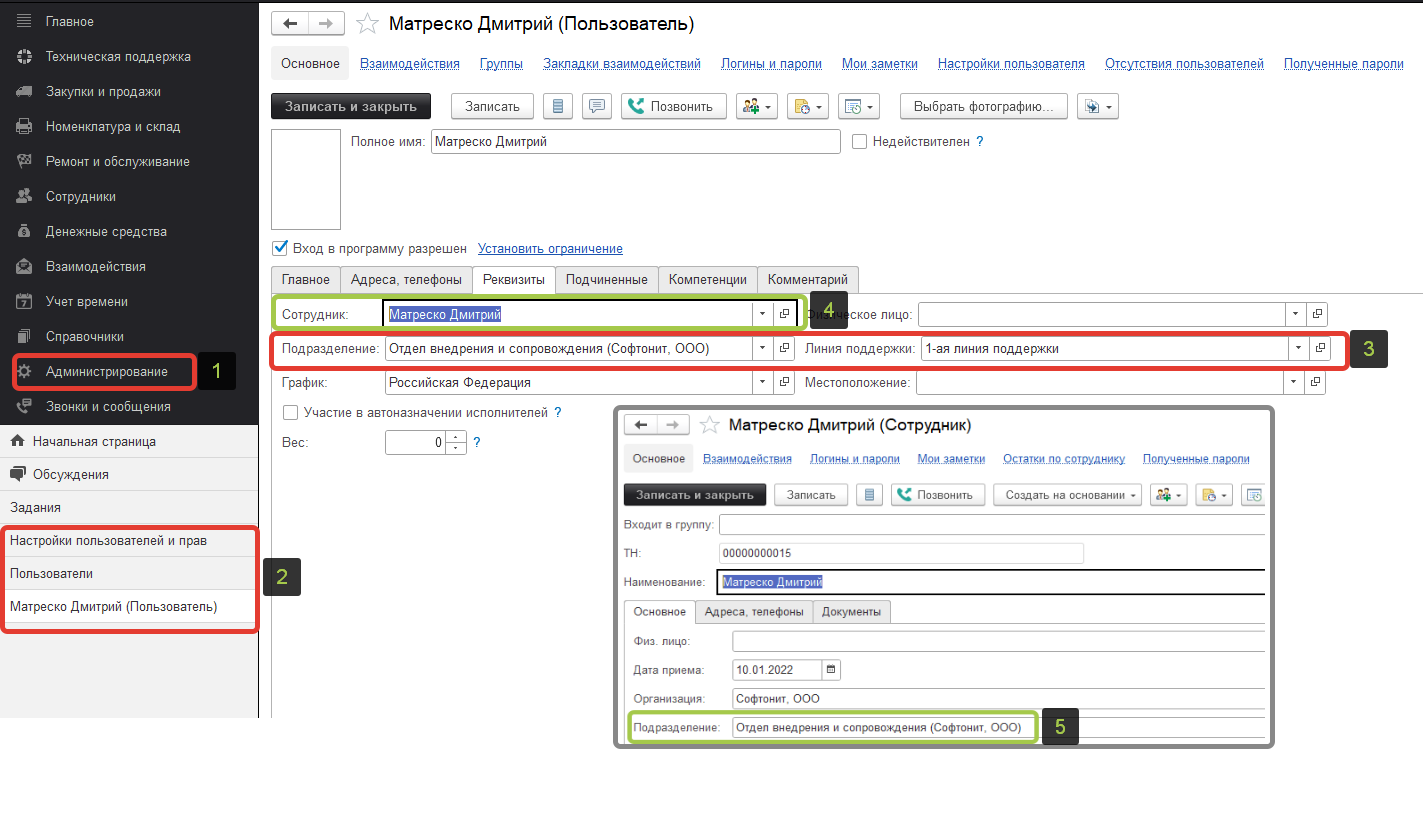
Task: Click the favorite star next to Матреско Дмитрий (Пользователь)
Action: coord(367,24)
